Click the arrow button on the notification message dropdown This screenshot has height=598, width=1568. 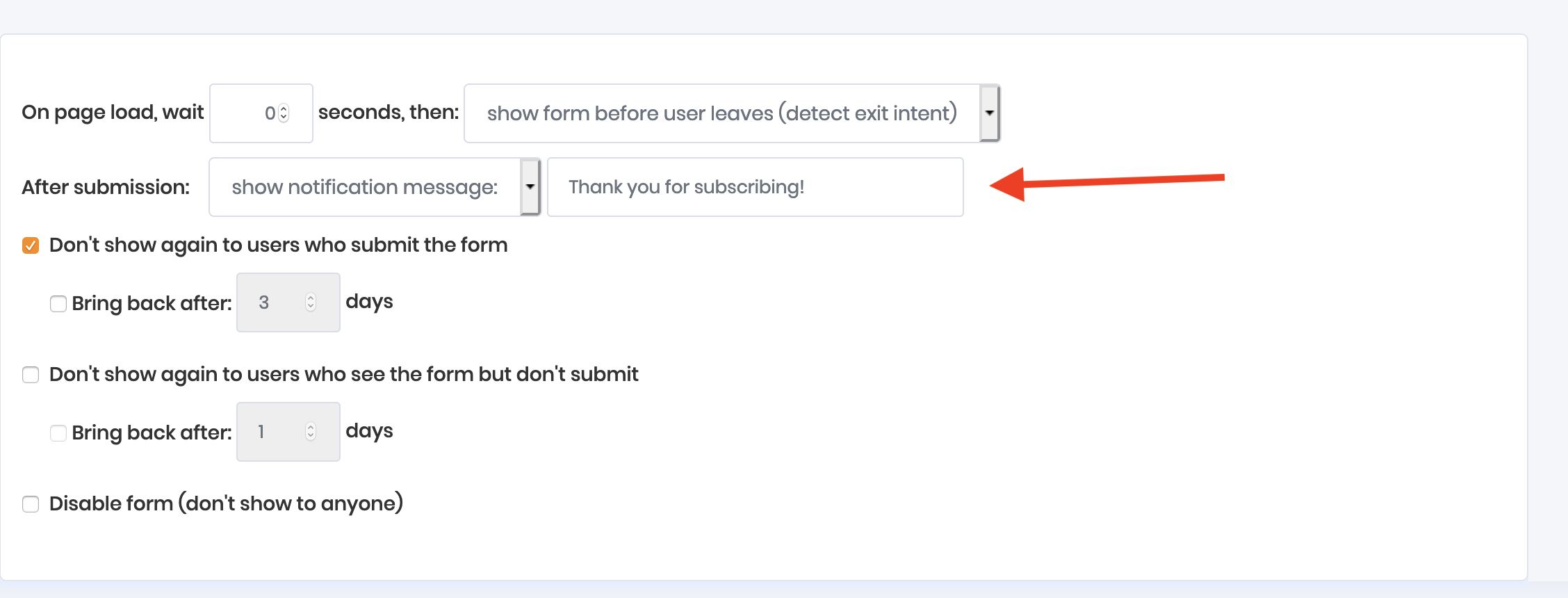tap(530, 187)
